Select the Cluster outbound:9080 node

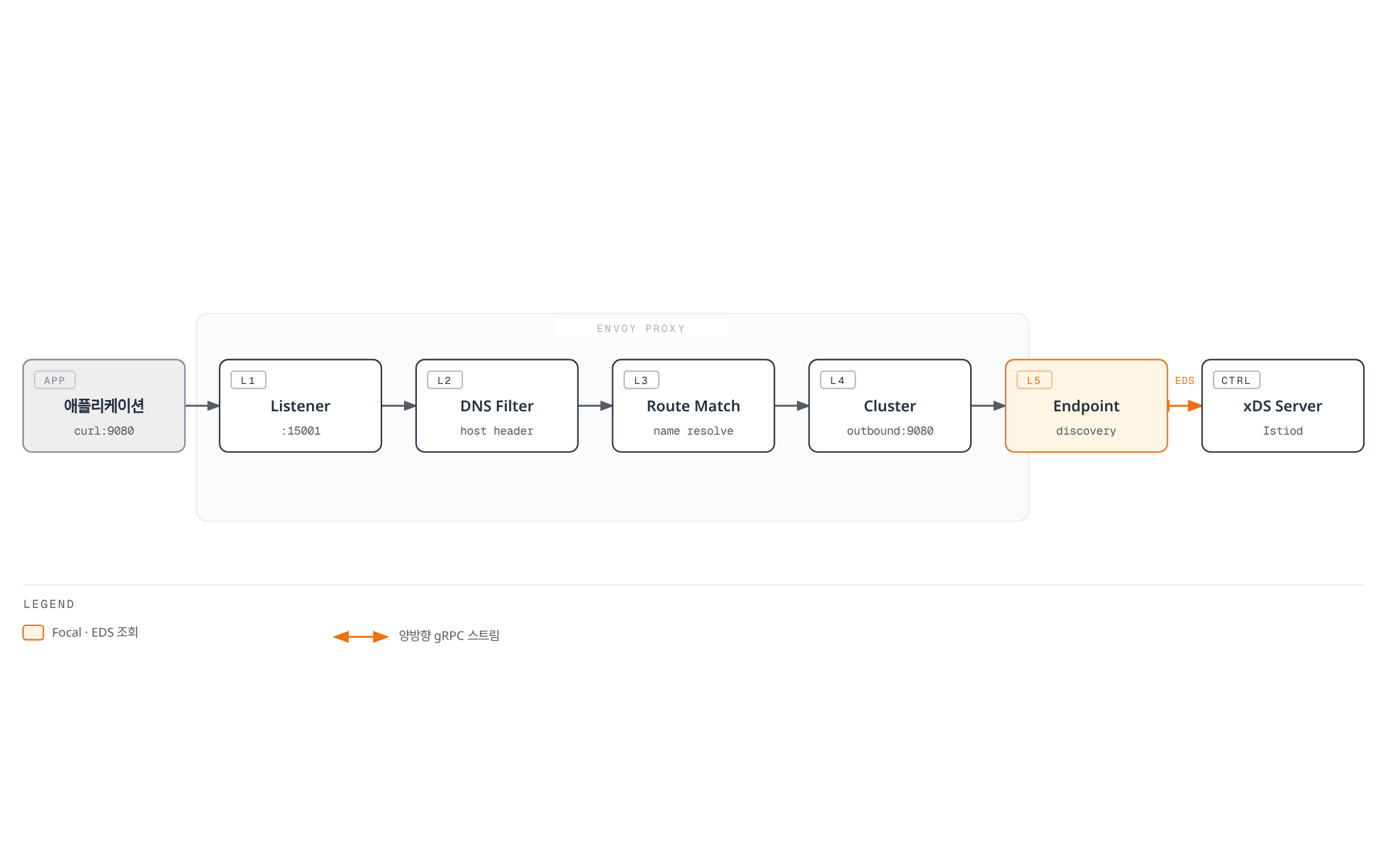890,406
